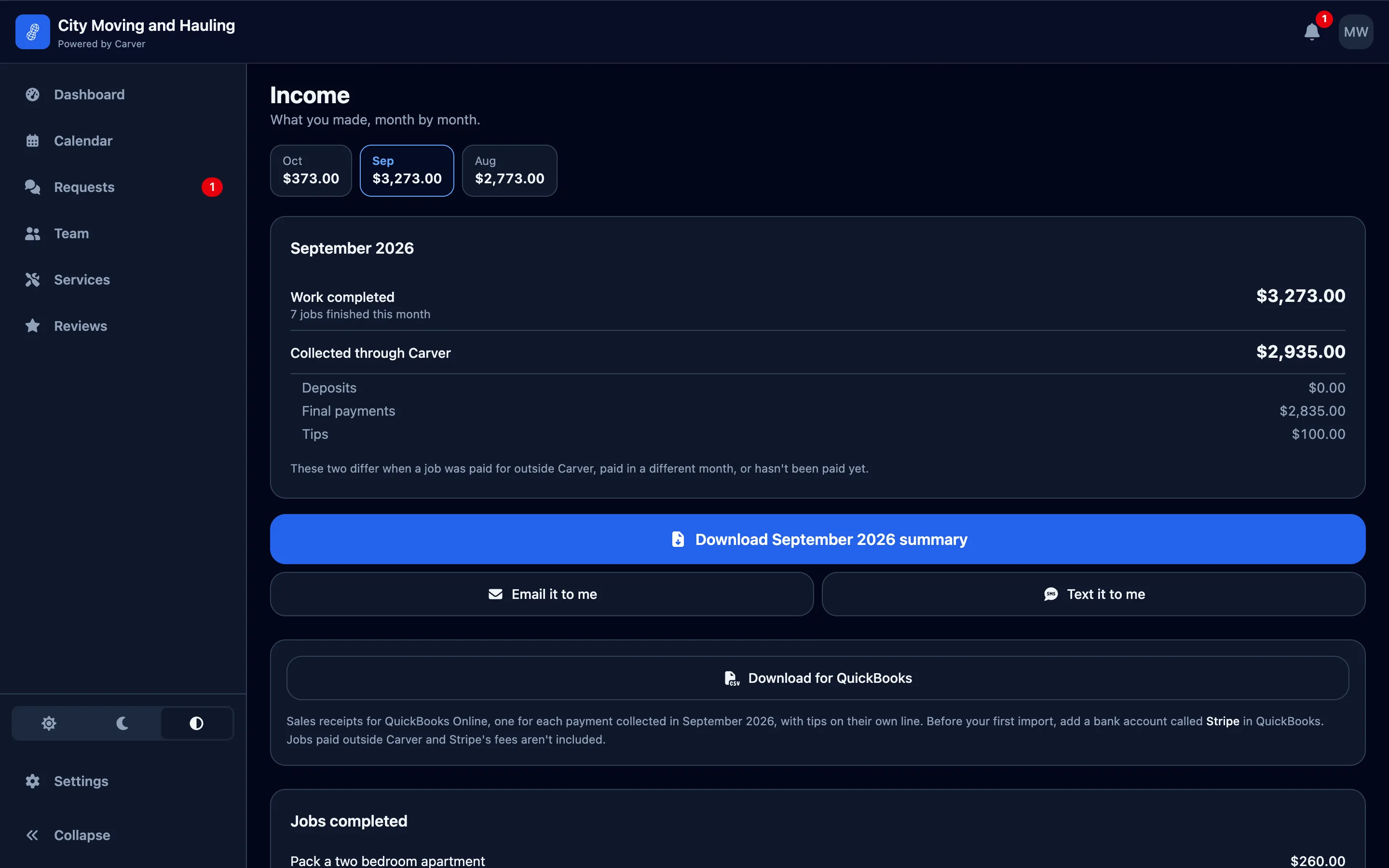Screen dimensions: 1389x868
Task: Click the Tips $100.00 value
Action: (x=1319, y=434)
